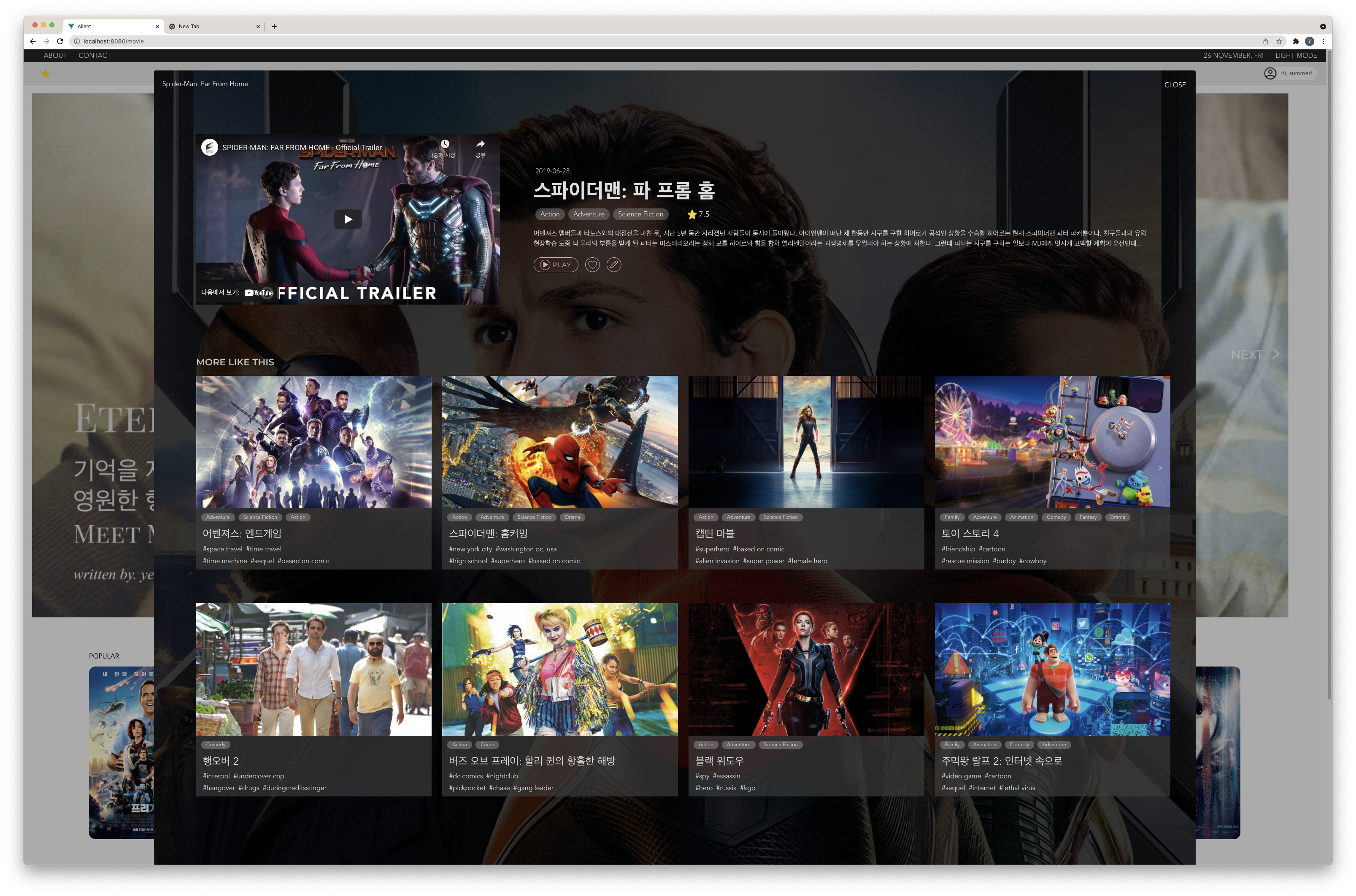Click the #time travel hashtag

coord(263,549)
